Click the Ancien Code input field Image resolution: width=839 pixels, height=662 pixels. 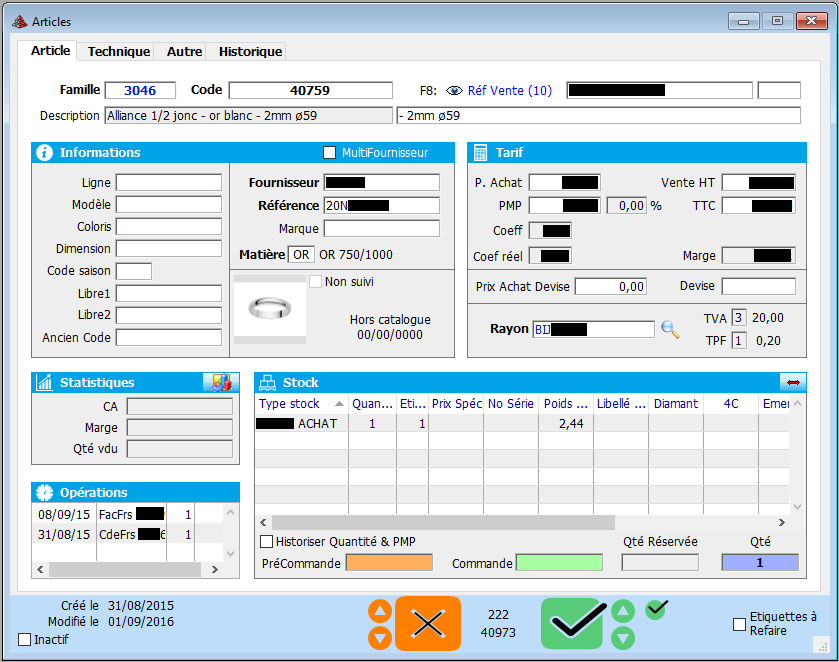169,338
